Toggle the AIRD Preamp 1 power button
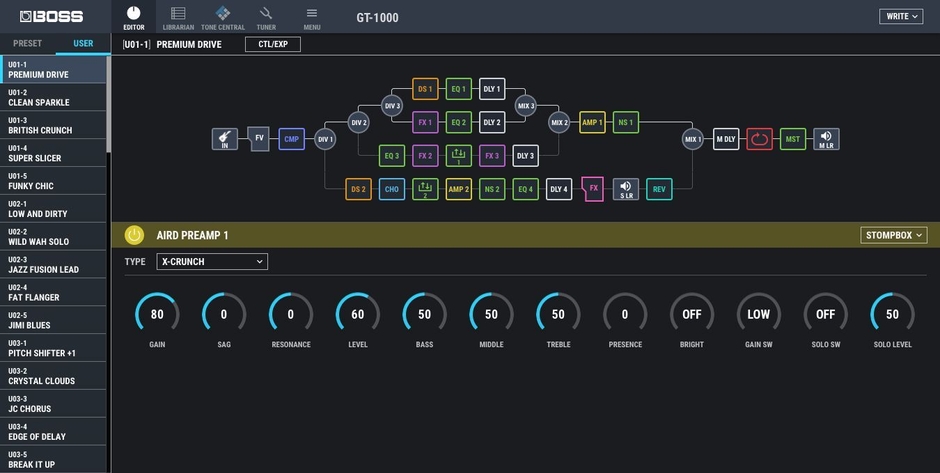Viewport: 940px width, 473px height. pos(134,235)
